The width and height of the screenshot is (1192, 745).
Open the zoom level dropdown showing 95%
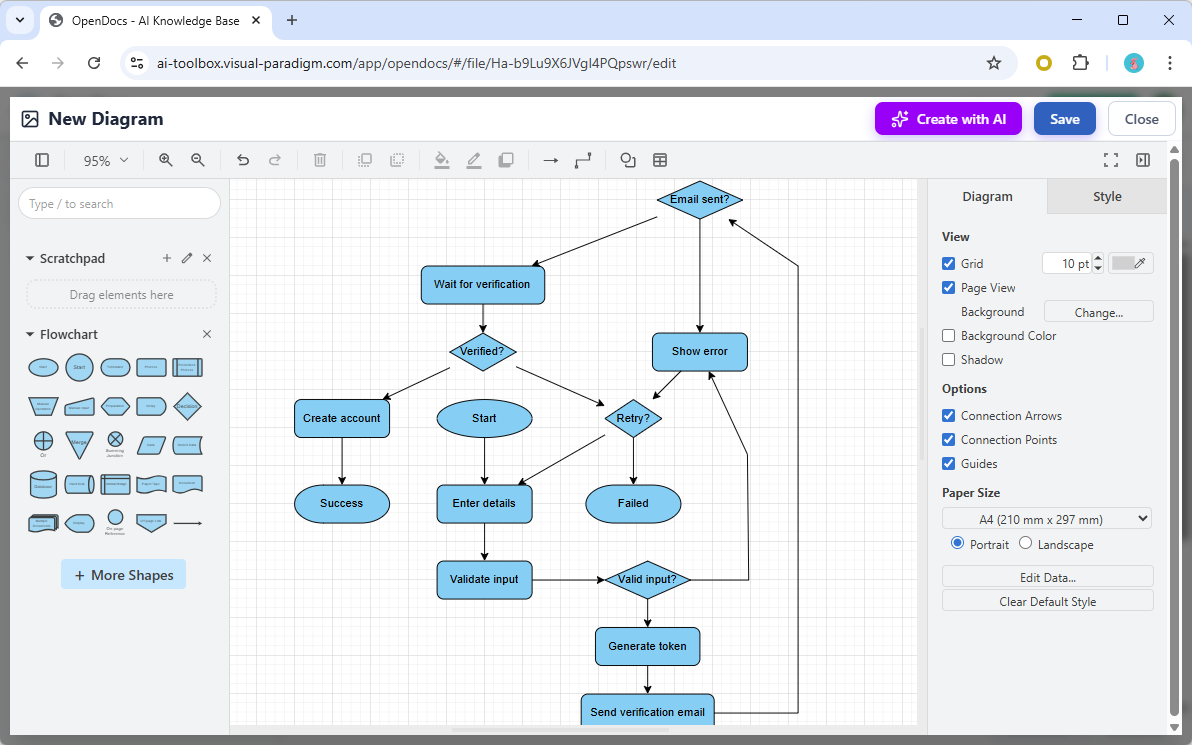click(104, 160)
